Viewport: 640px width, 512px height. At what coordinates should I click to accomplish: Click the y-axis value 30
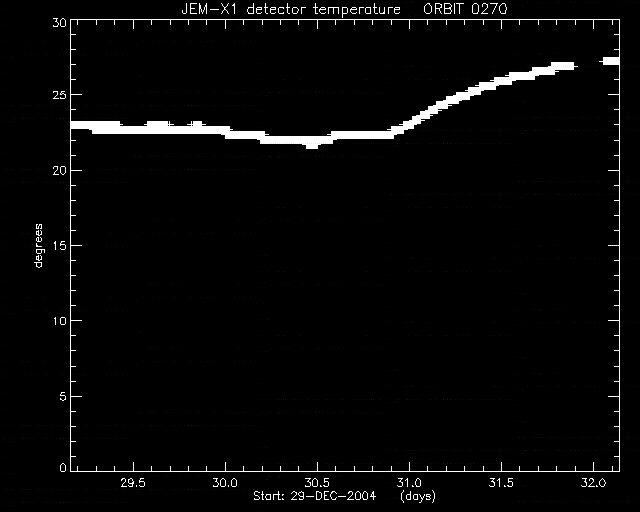[59, 22]
